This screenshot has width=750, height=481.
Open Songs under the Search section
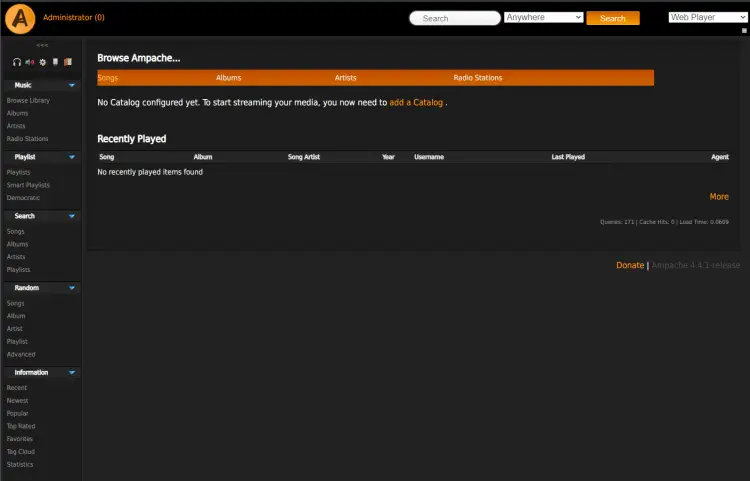pyautogui.click(x=15, y=231)
